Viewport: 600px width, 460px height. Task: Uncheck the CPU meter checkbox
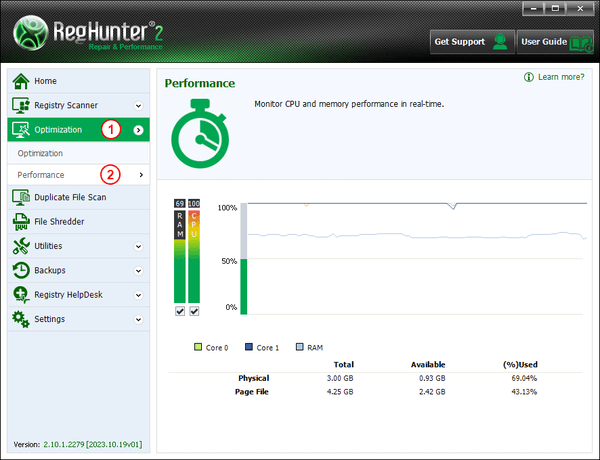pyautogui.click(x=194, y=311)
